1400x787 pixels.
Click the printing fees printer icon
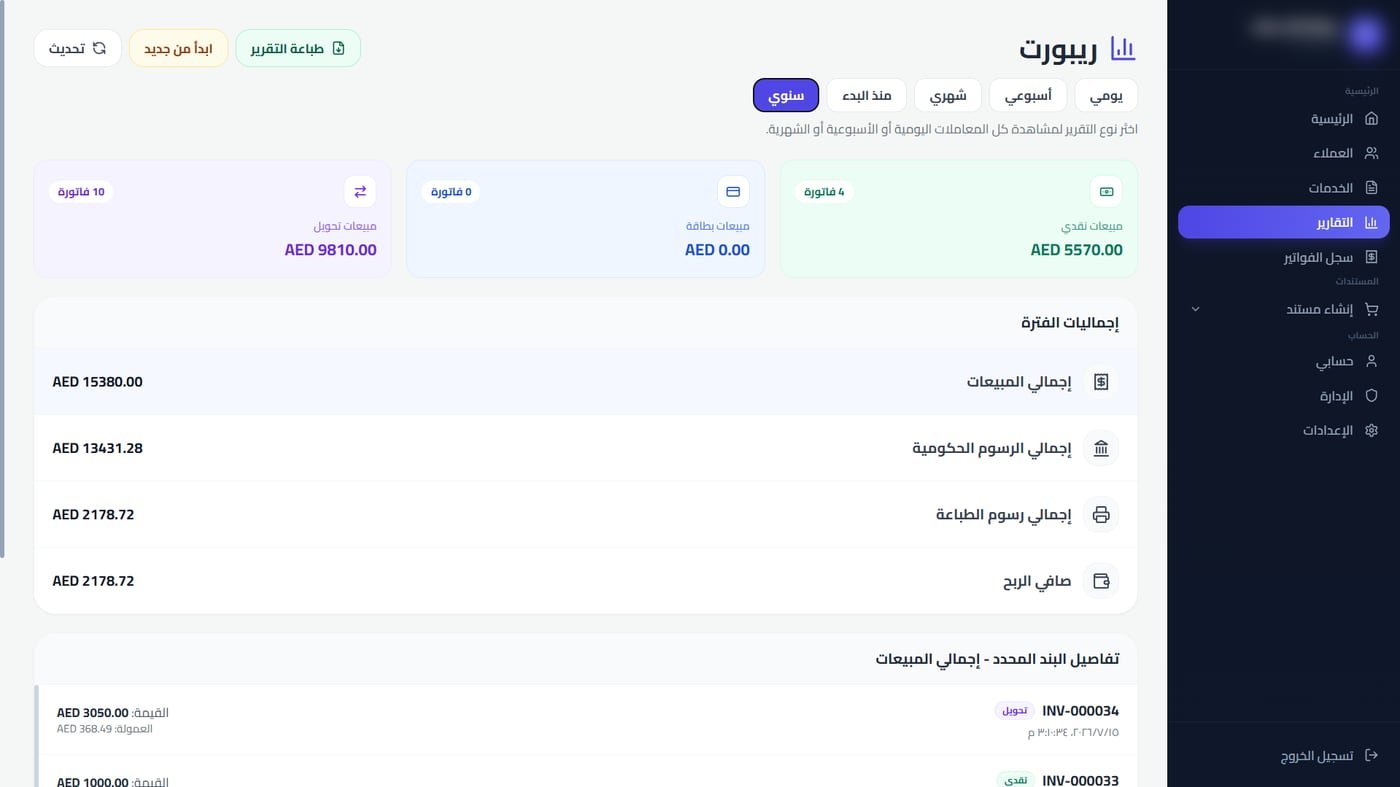point(1101,514)
